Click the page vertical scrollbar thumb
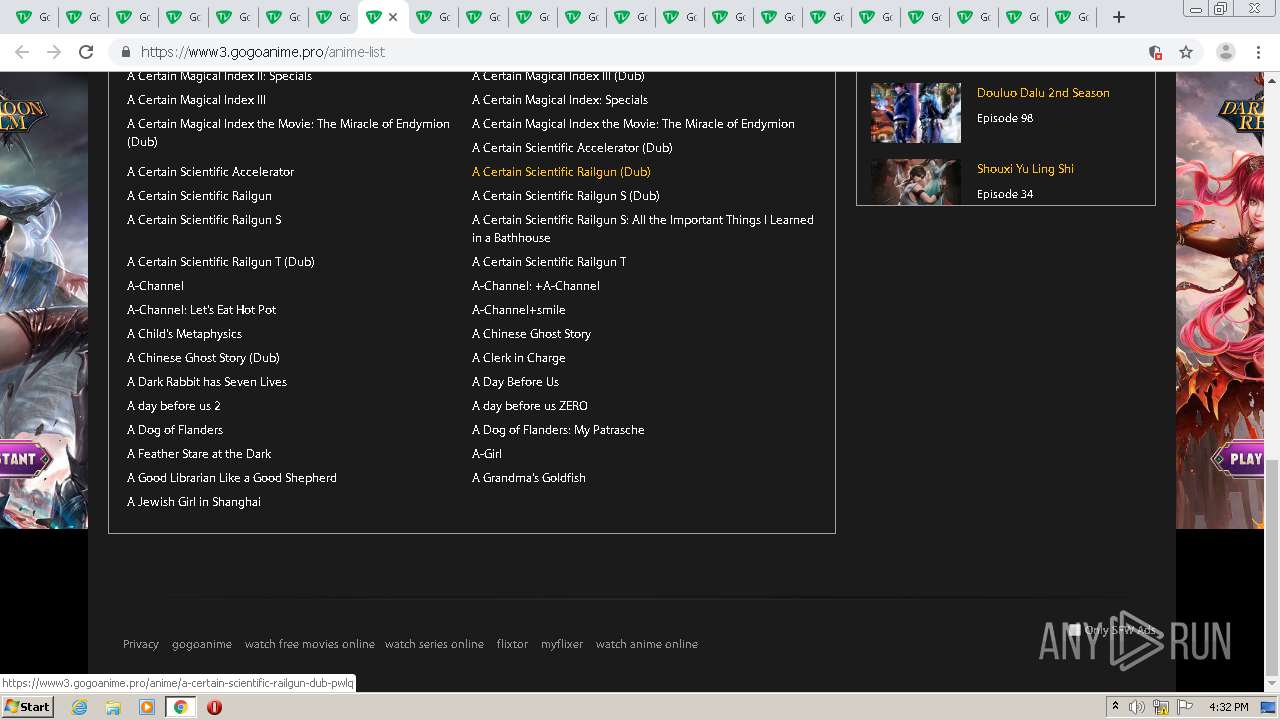This screenshot has width=1280, height=720. click(x=1272, y=566)
